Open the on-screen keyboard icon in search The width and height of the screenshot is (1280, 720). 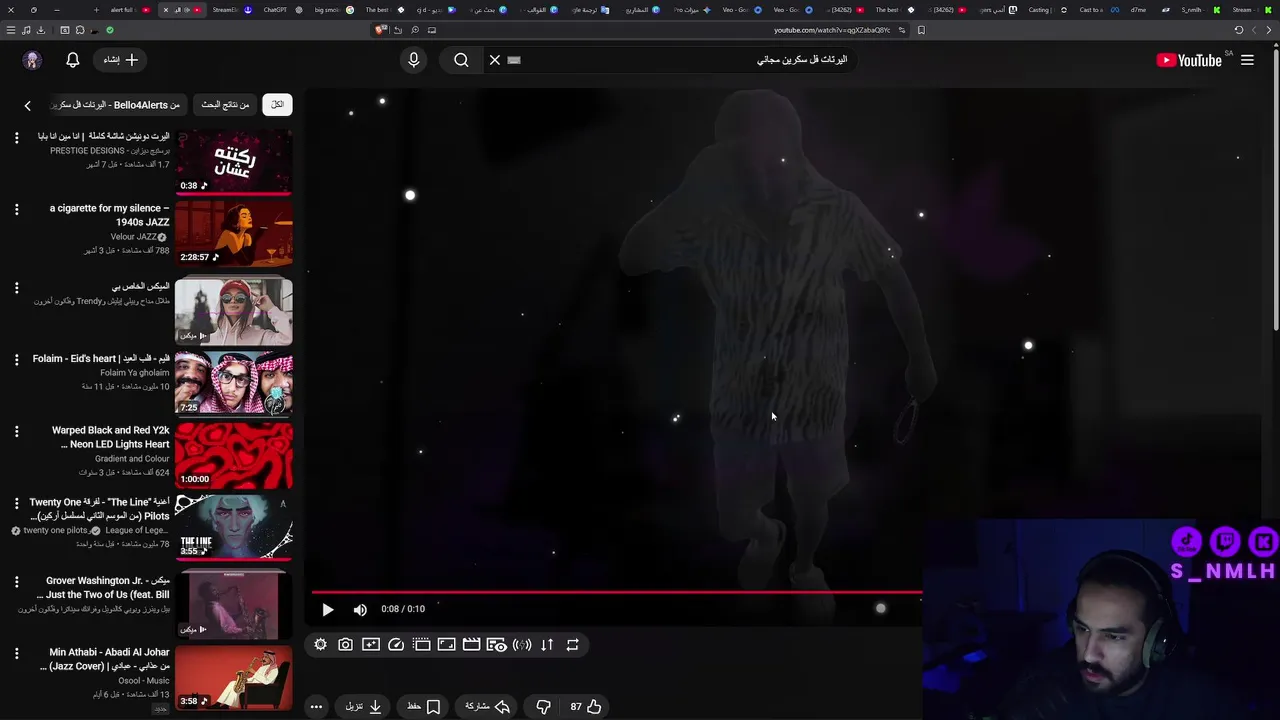[514, 60]
